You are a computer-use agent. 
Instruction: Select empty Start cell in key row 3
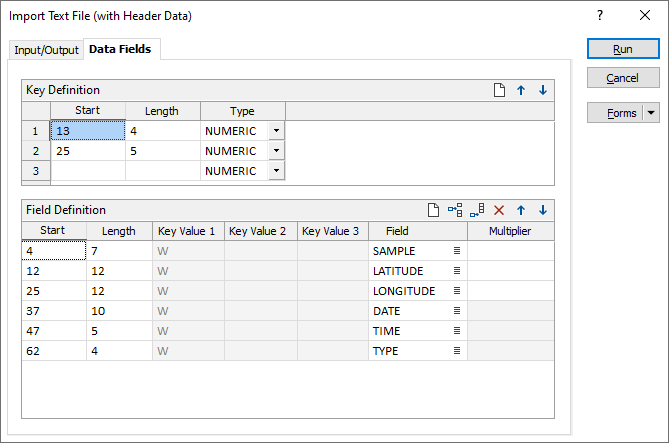pos(88,171)
